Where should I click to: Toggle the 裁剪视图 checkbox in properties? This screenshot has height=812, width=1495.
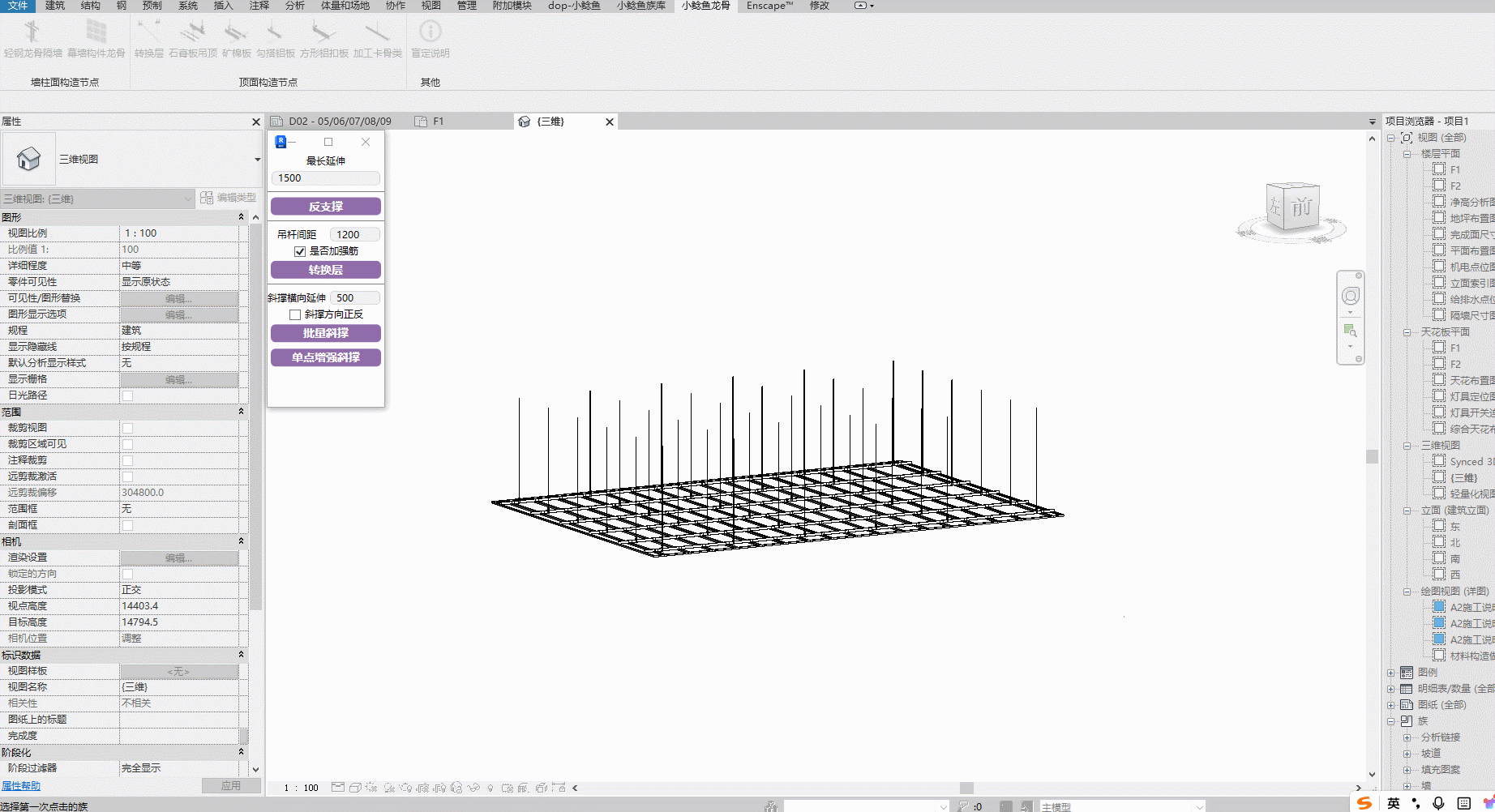(127, 428)
